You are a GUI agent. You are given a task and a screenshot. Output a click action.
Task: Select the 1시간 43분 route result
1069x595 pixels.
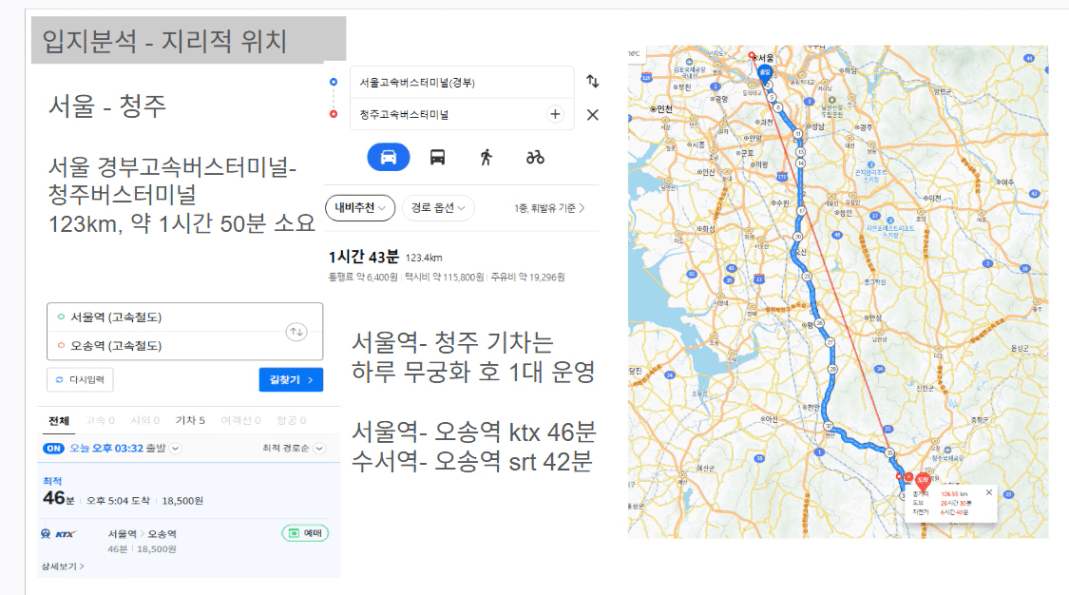363,257
